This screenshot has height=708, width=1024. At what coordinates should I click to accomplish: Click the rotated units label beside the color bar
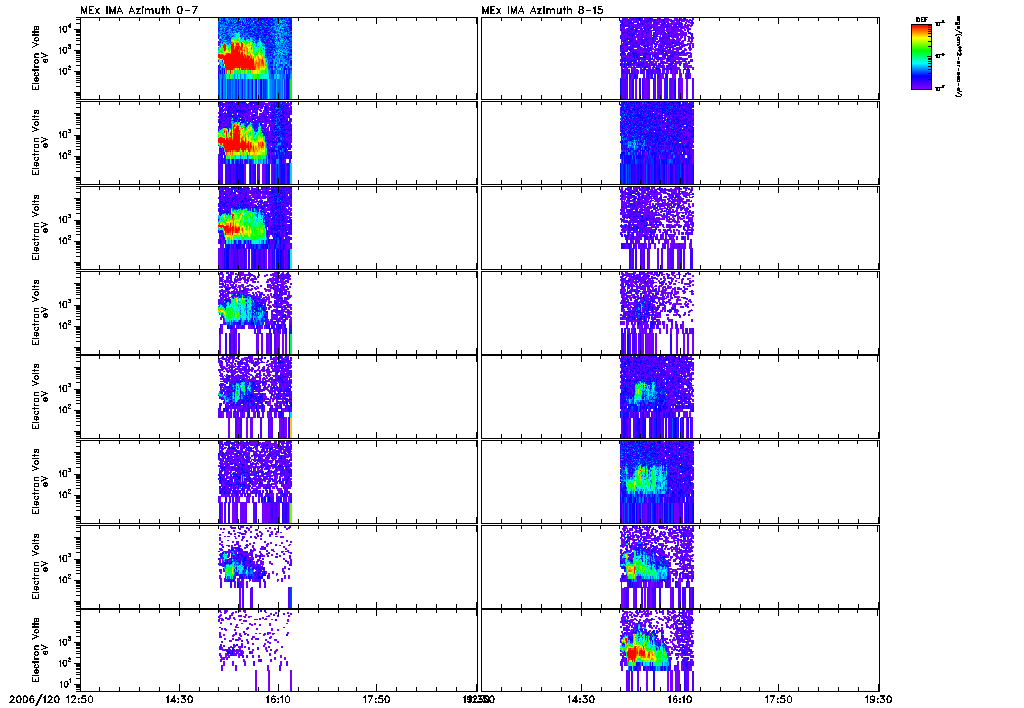coord(957,57)
